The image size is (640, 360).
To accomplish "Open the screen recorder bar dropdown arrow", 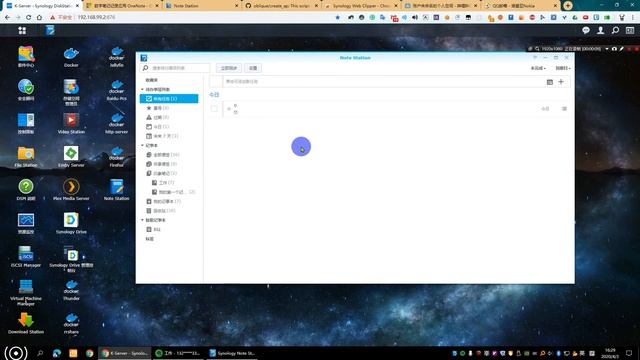I will coord(607,49).
